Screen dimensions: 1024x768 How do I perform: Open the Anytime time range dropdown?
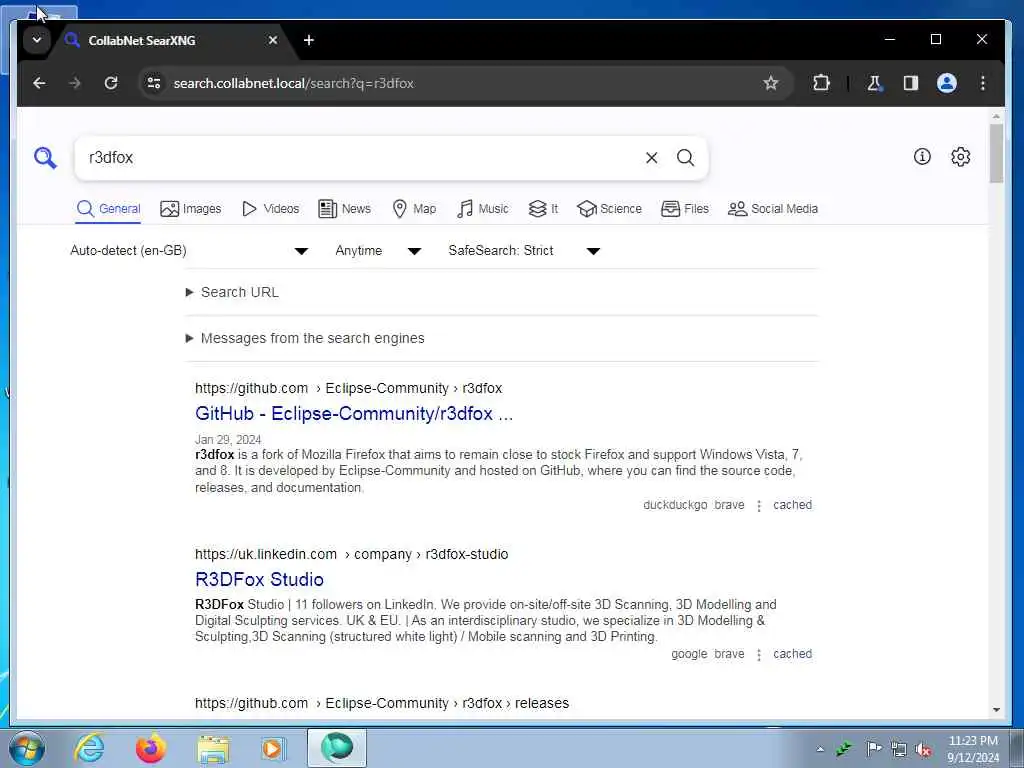tap(378, 251)
